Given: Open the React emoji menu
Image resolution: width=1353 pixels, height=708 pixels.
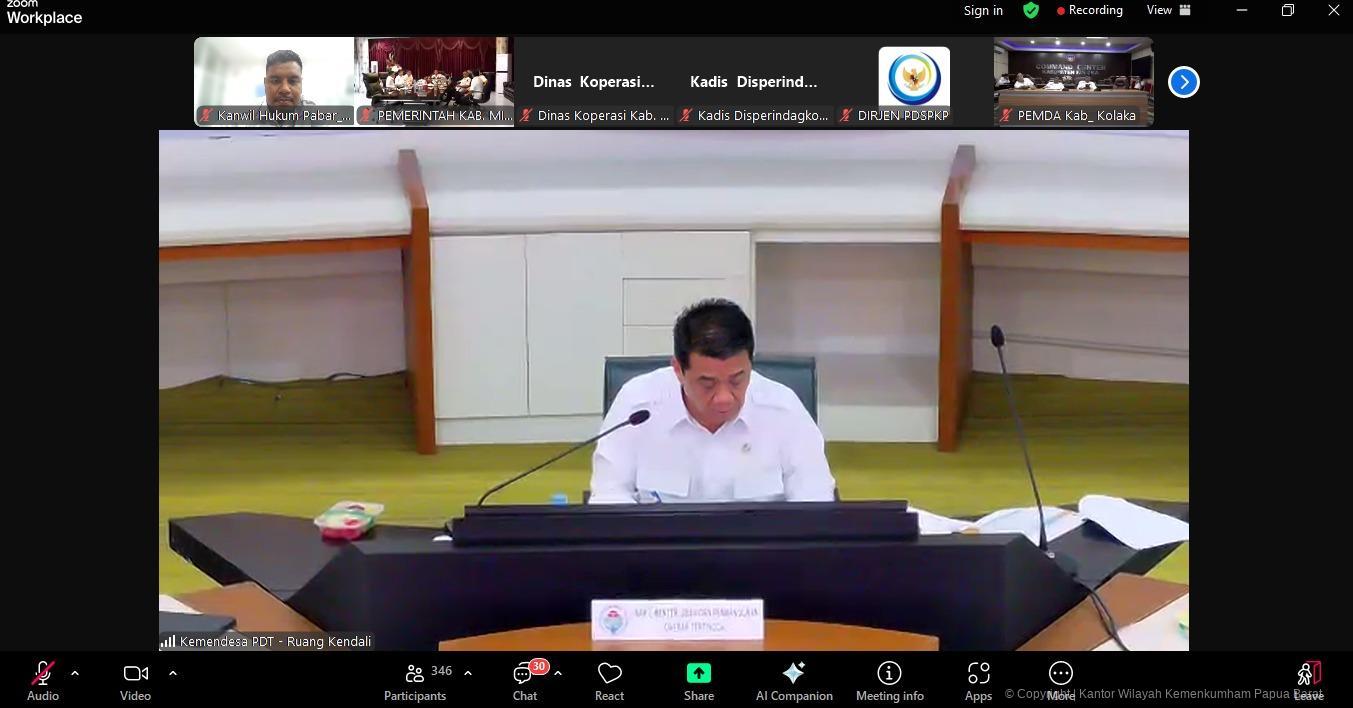Looking at the screenshot, I should click(x=609, y=680).
